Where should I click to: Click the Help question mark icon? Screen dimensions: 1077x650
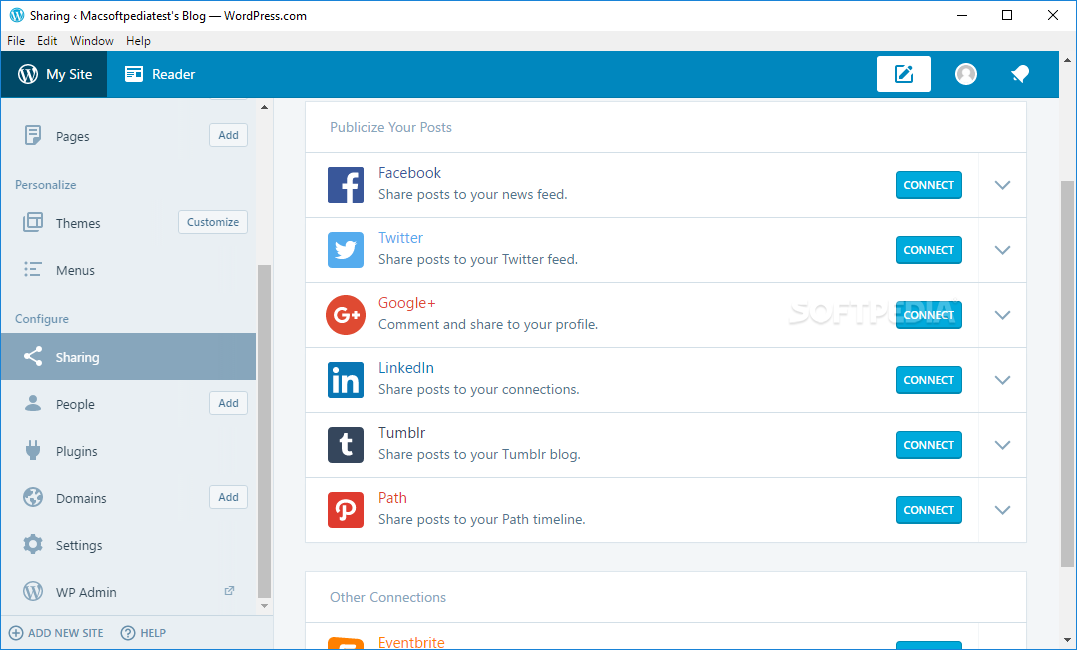[x=128, y=633]
